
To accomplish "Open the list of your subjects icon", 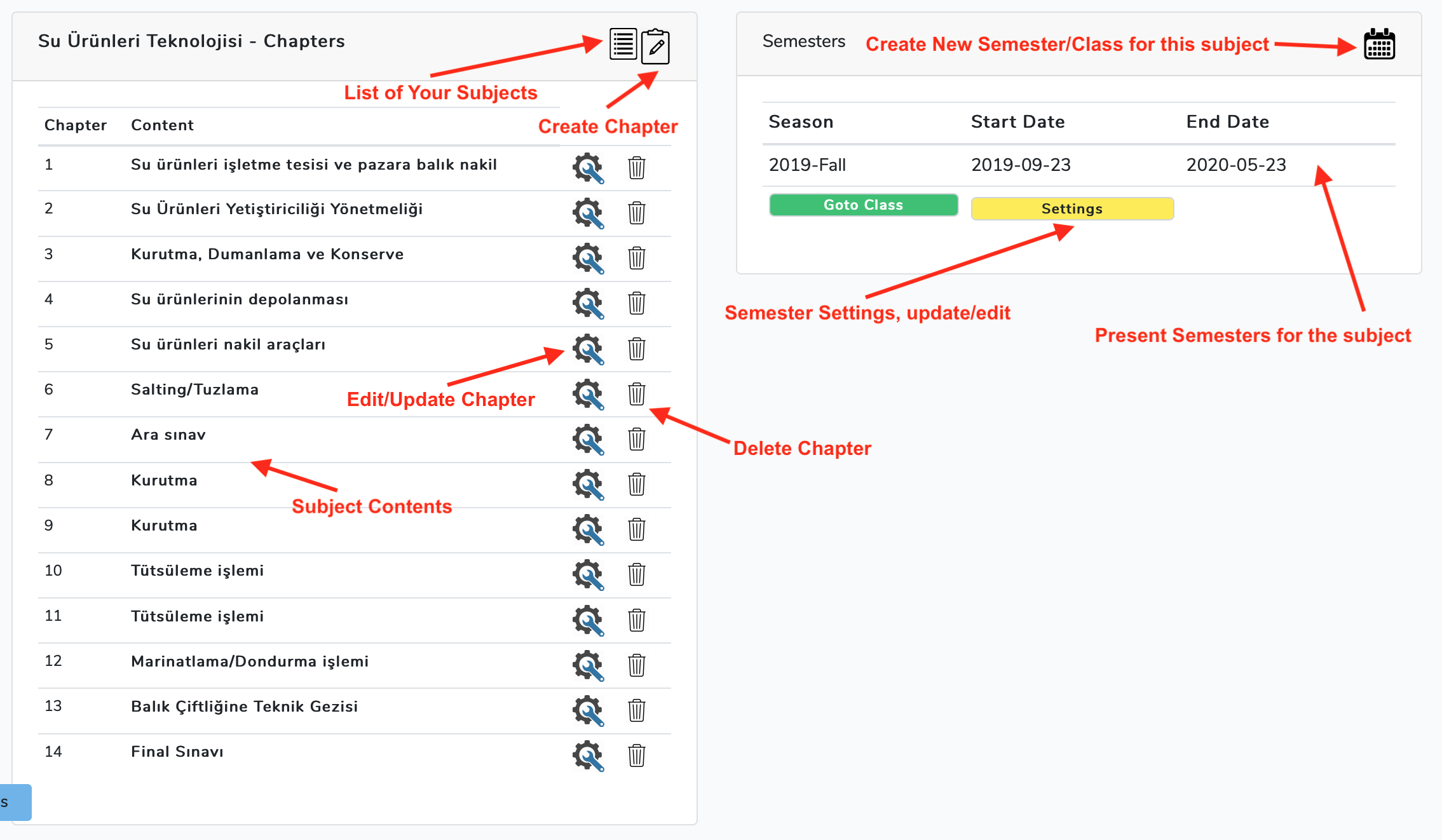I will [x=623, y=44].
